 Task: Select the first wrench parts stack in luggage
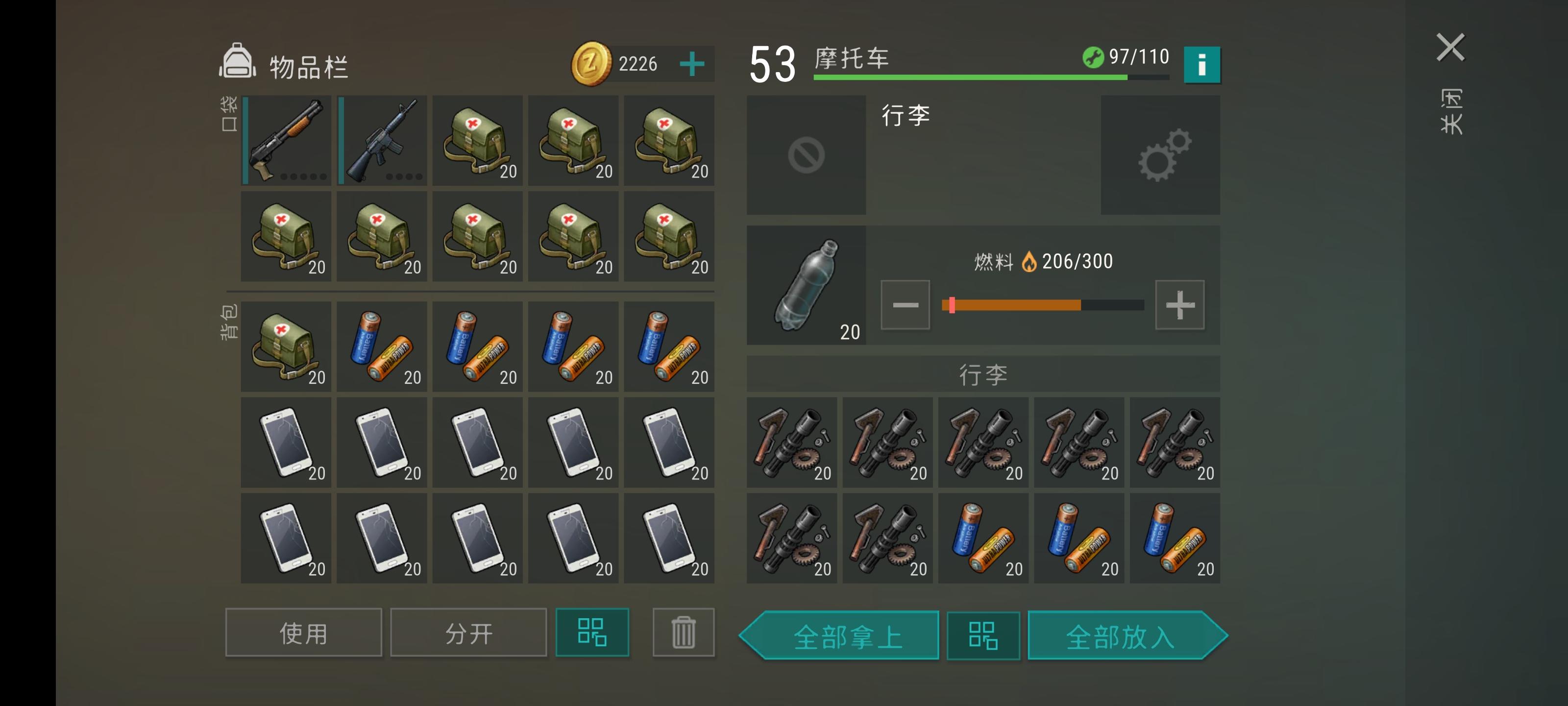click(x=791, y=442)
